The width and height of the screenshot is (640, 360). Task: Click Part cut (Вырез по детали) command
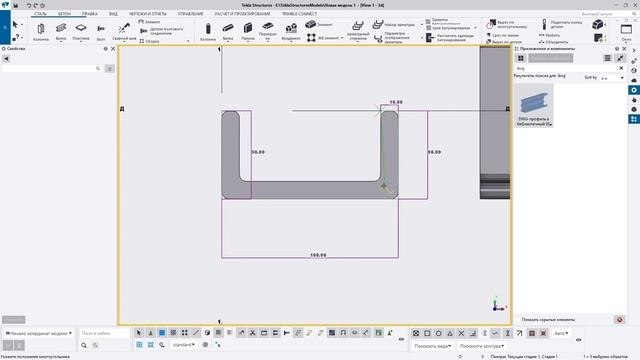(504, 42)
